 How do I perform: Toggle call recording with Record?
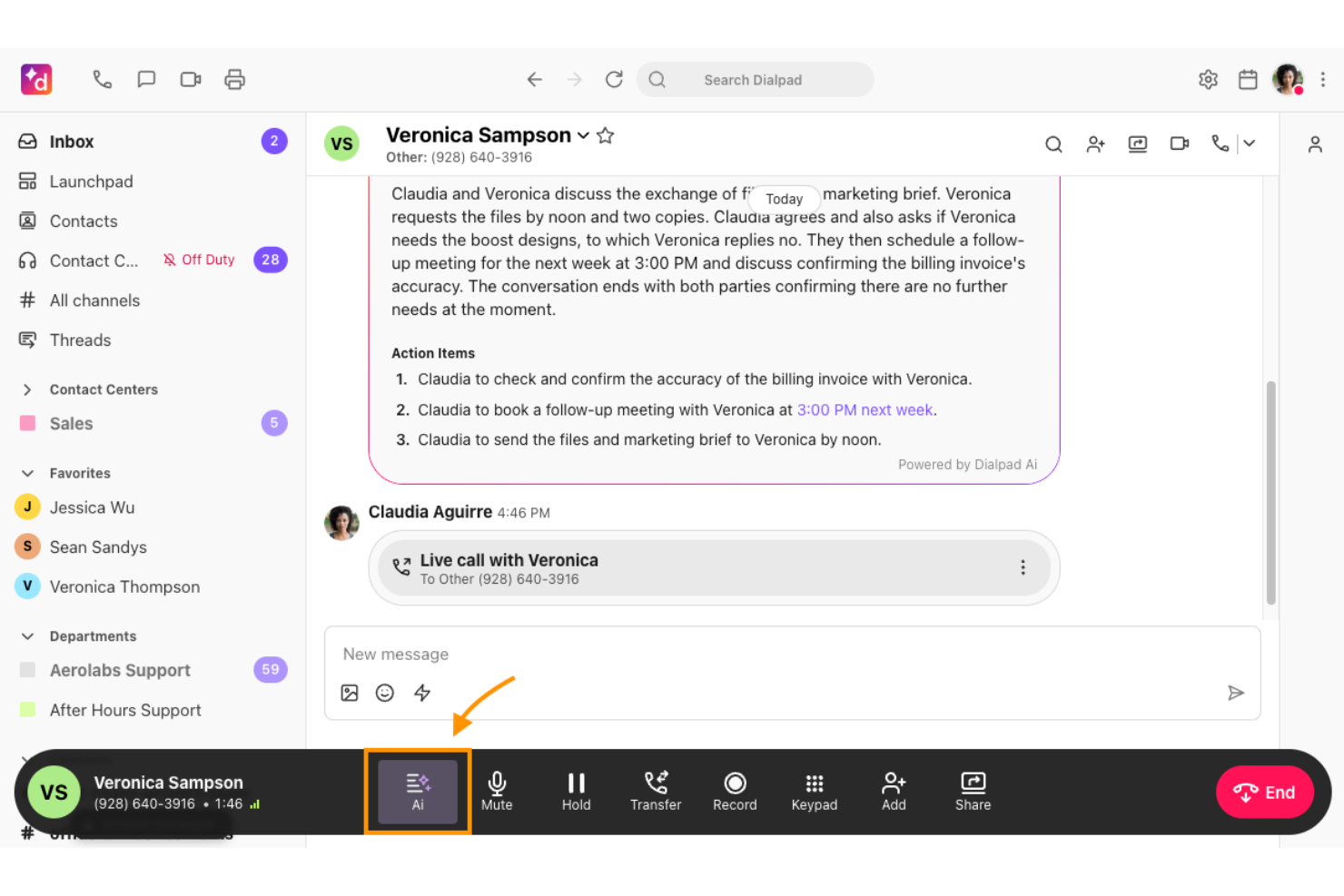(735, 792)
